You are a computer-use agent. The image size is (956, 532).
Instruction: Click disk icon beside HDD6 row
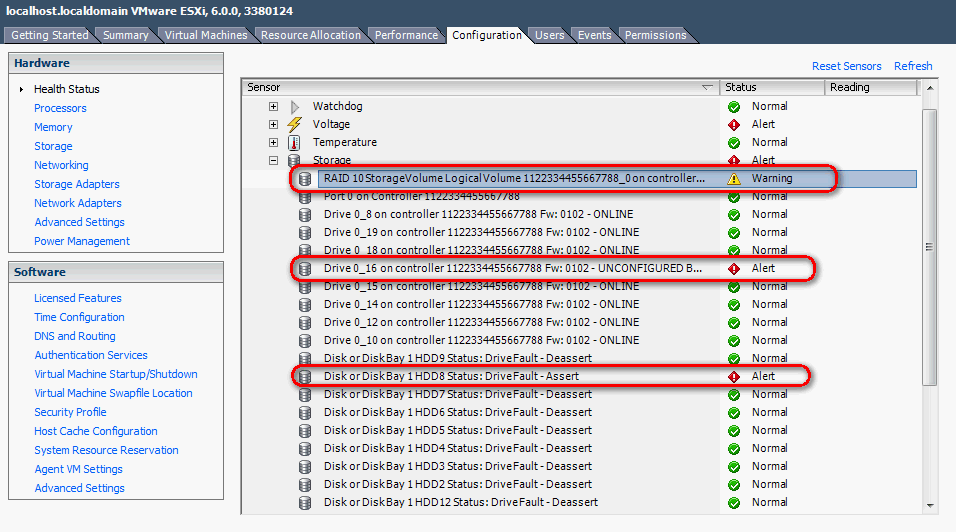click(305, 413)
